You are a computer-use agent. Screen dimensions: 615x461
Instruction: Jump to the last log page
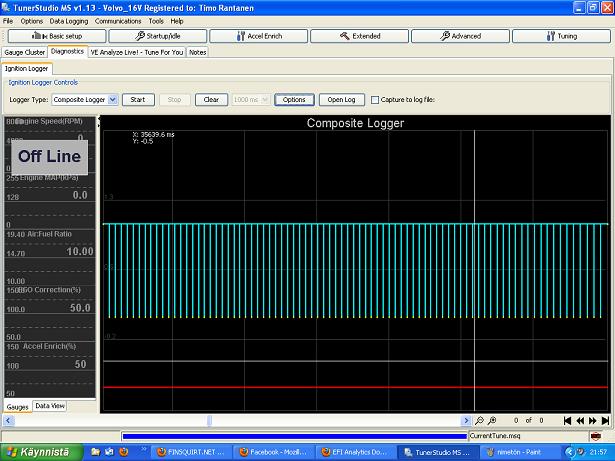point(606,421)
